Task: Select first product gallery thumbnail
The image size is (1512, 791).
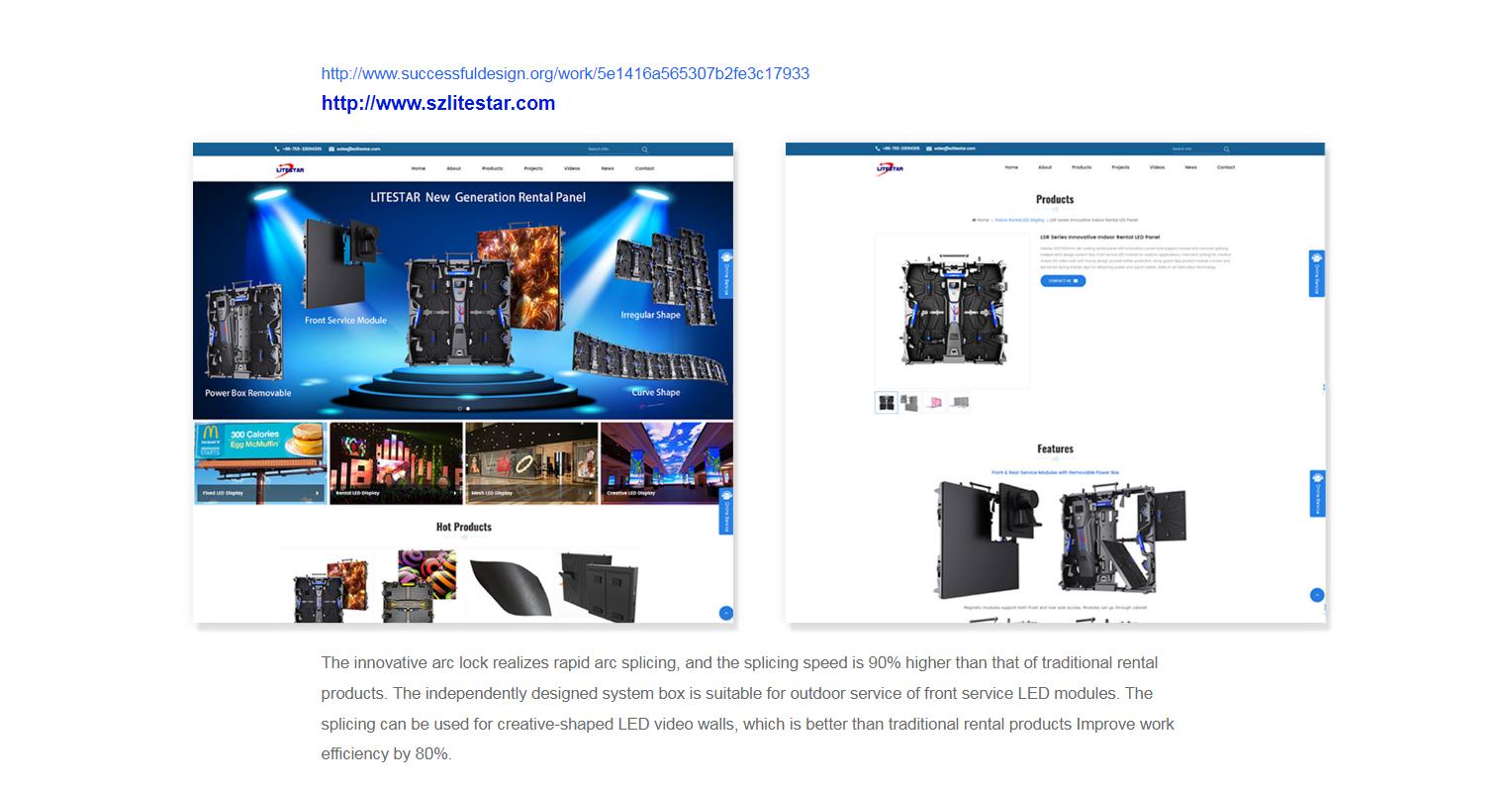Action: click(887, 402)
